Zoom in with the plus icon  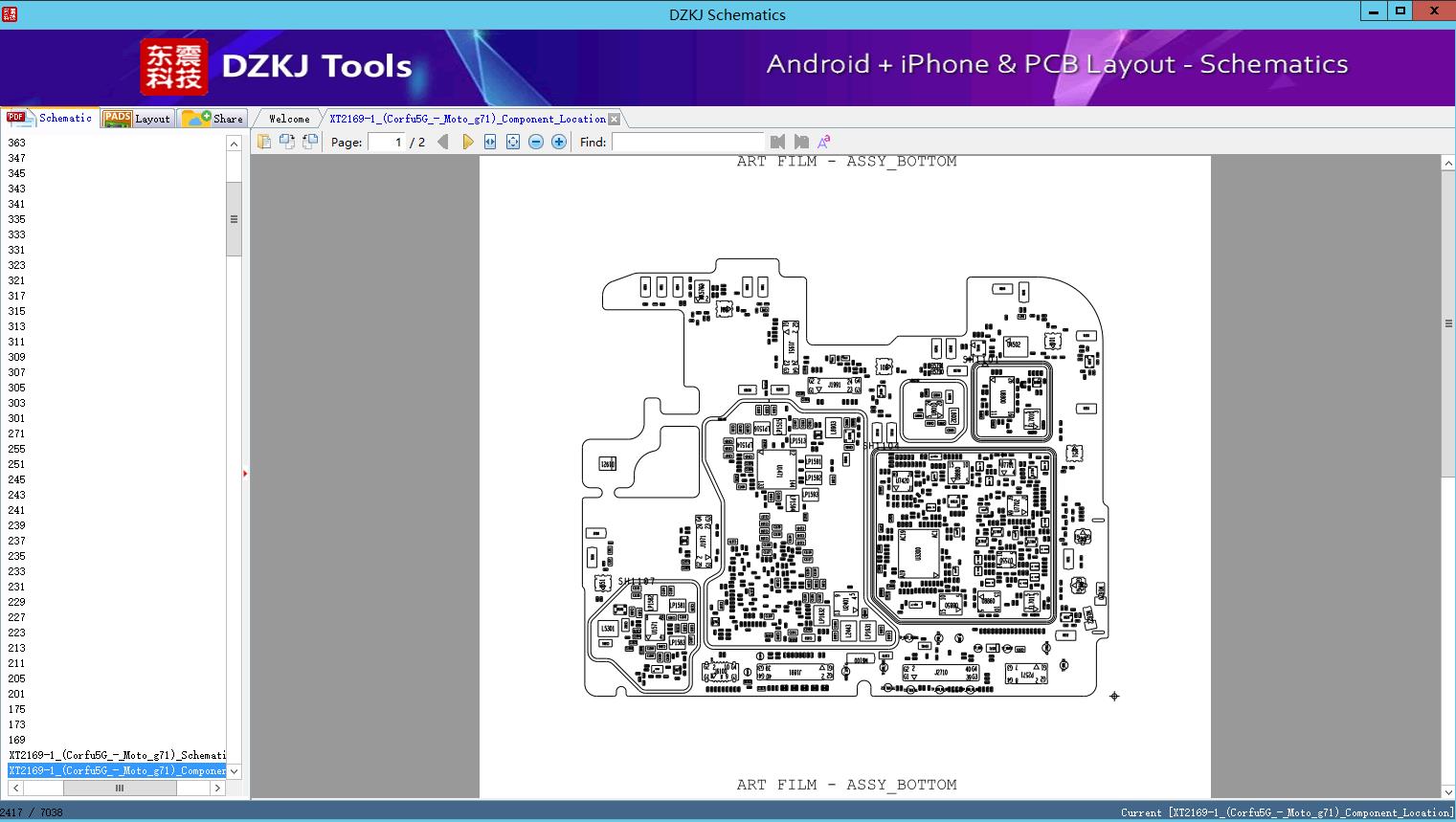point(559,142)
